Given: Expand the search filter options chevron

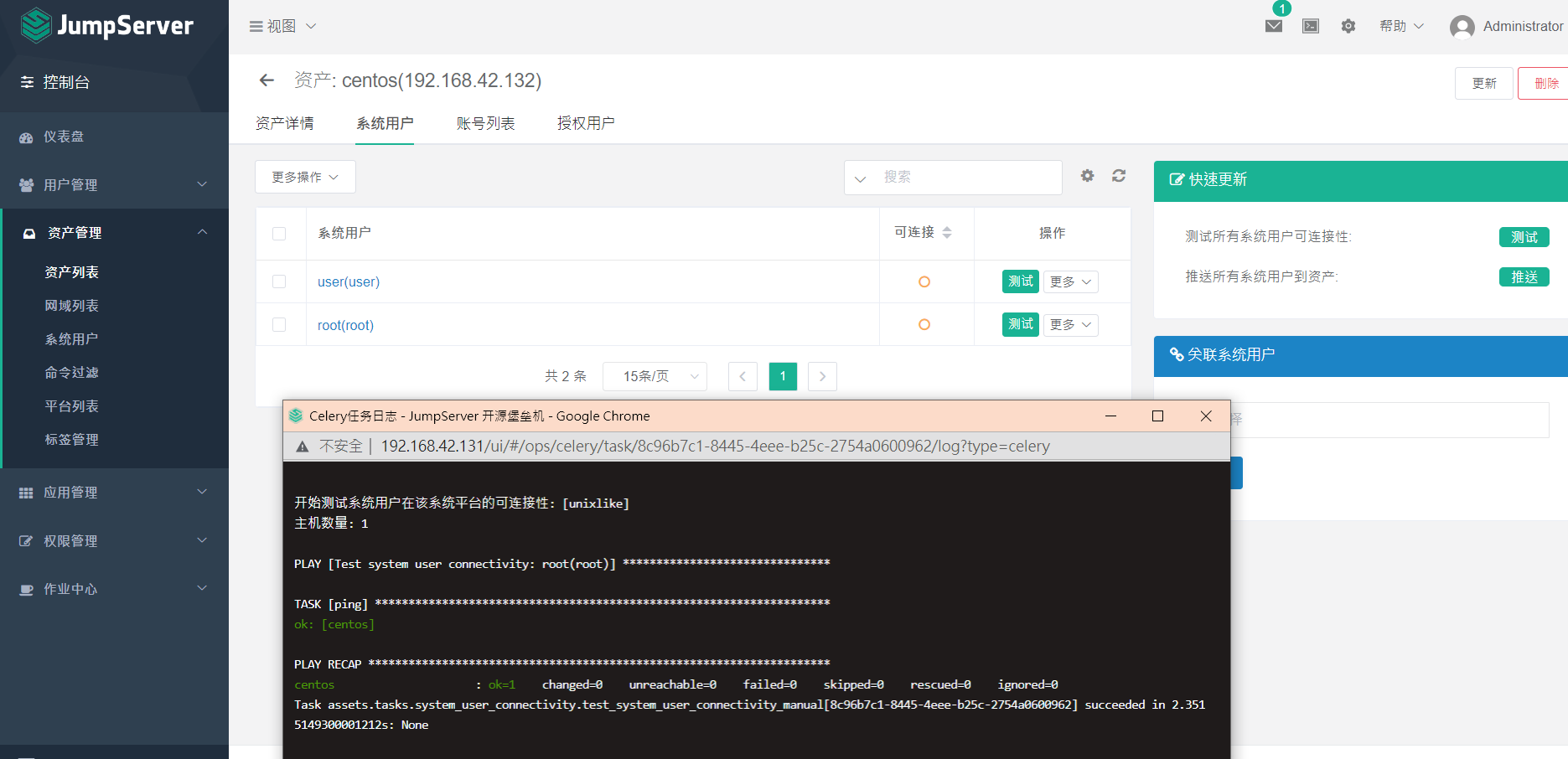Looking at the screenshot, I should coord(860,178).
